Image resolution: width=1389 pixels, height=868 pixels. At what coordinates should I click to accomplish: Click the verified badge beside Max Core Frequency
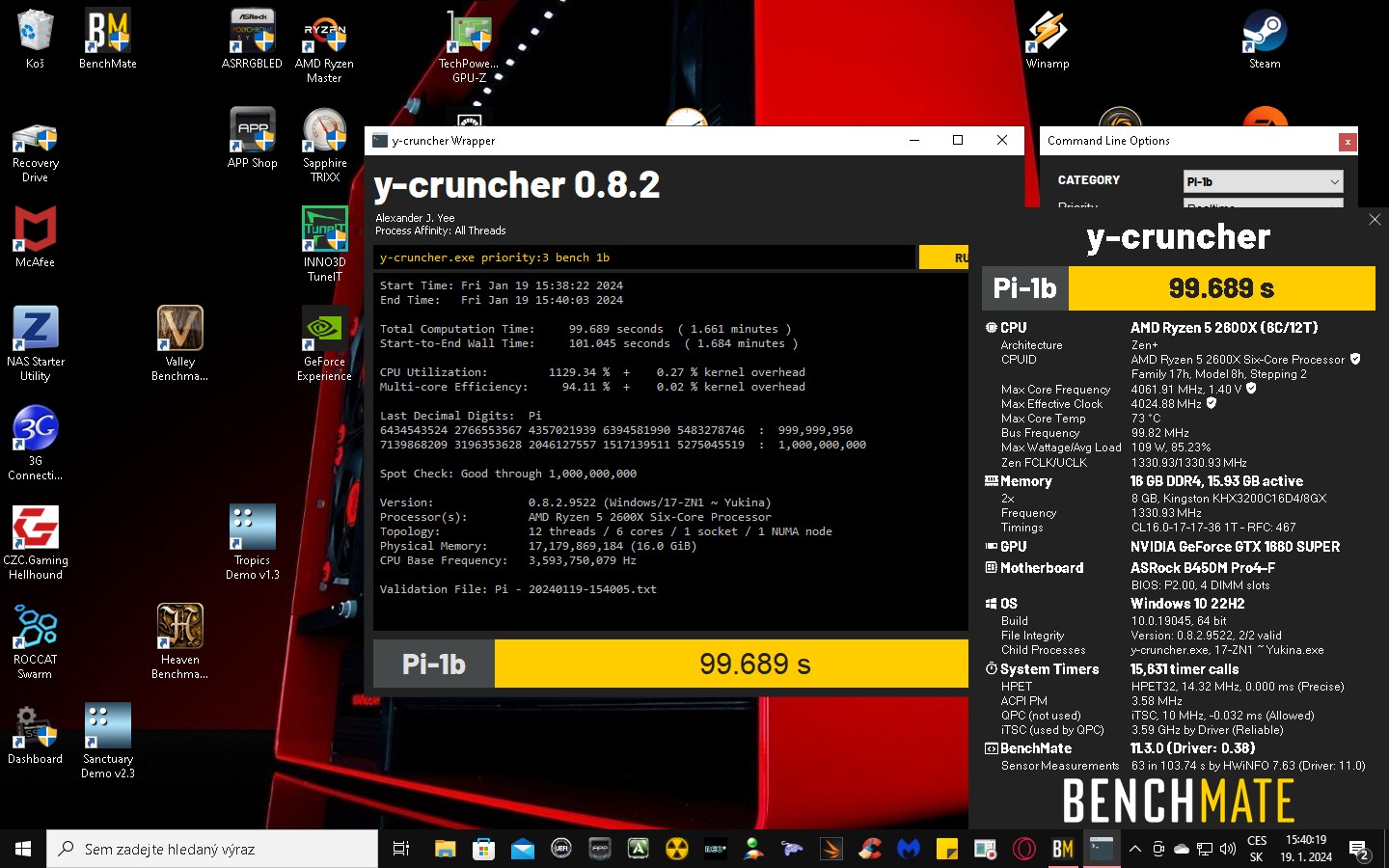(1251, 389)
